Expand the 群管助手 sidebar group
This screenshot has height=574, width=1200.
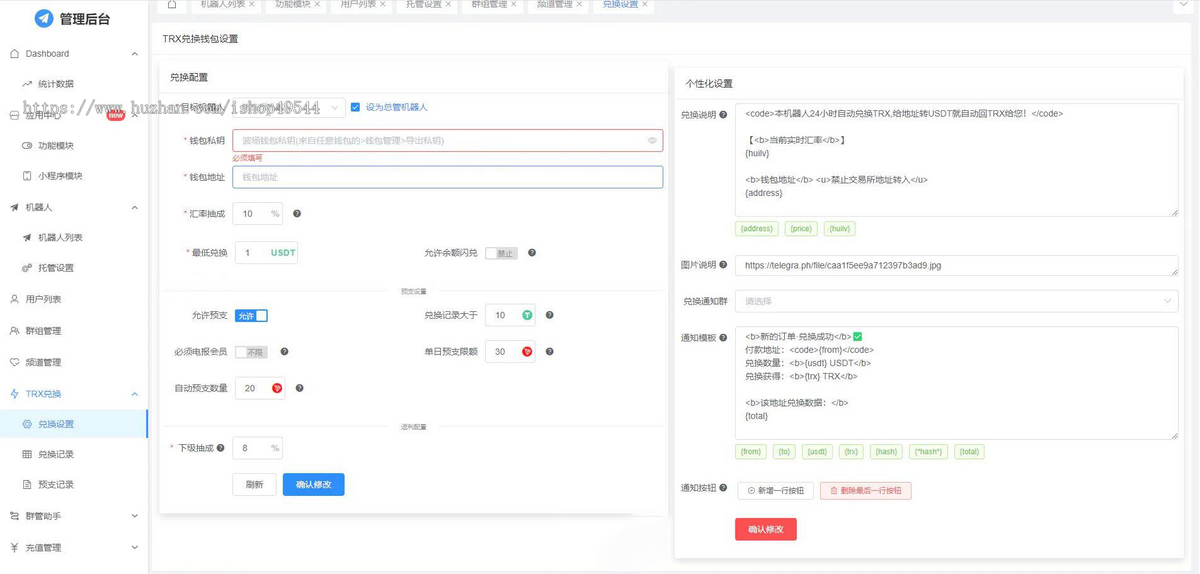point(135,516)
